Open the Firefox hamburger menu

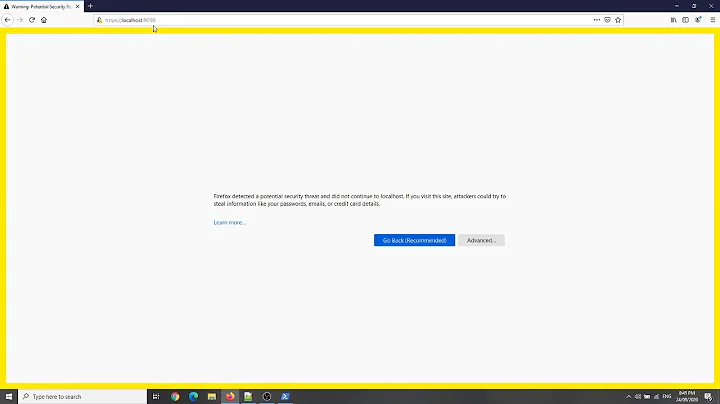[x=713, y=20]
